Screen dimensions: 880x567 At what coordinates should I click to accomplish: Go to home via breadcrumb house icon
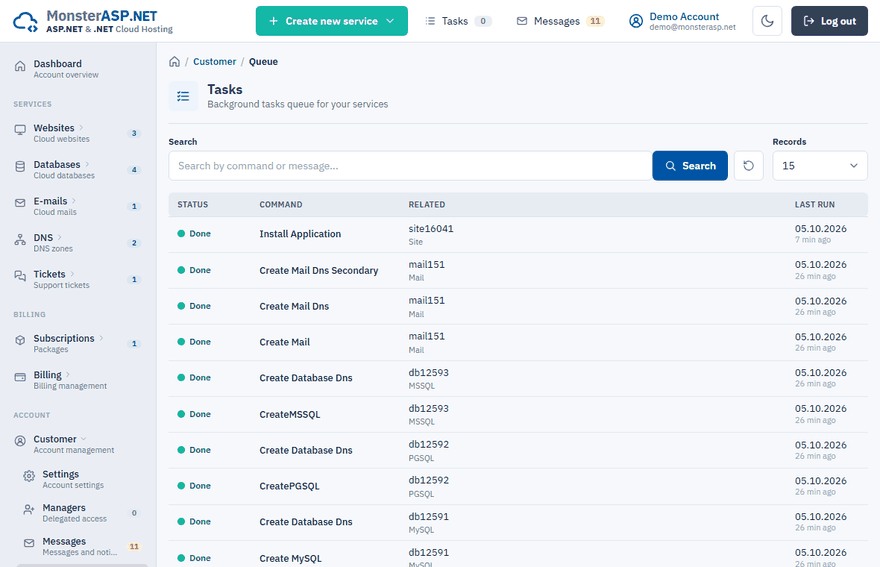pyautogui.click(x=175, y=62)
